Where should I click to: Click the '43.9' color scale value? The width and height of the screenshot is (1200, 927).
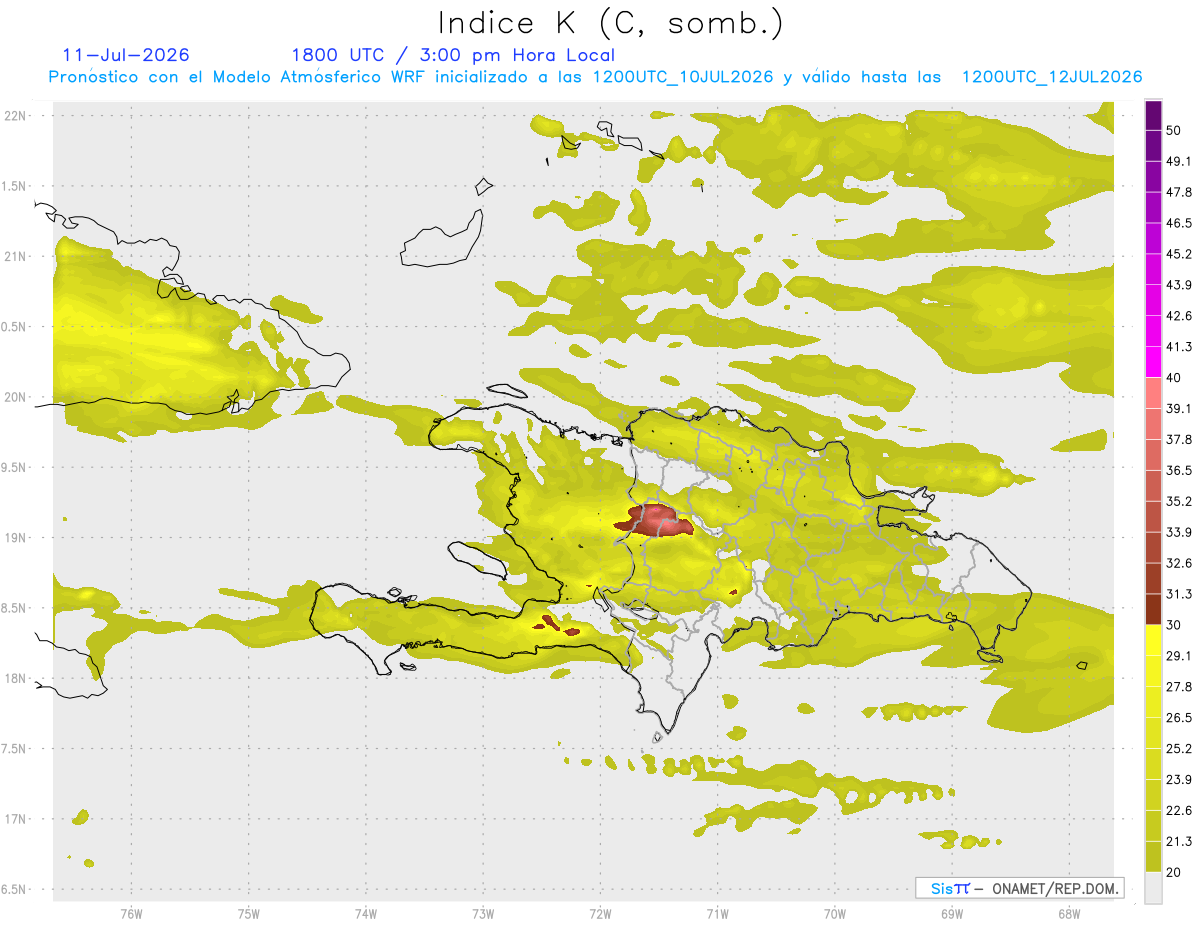[x=1179, y=285]
